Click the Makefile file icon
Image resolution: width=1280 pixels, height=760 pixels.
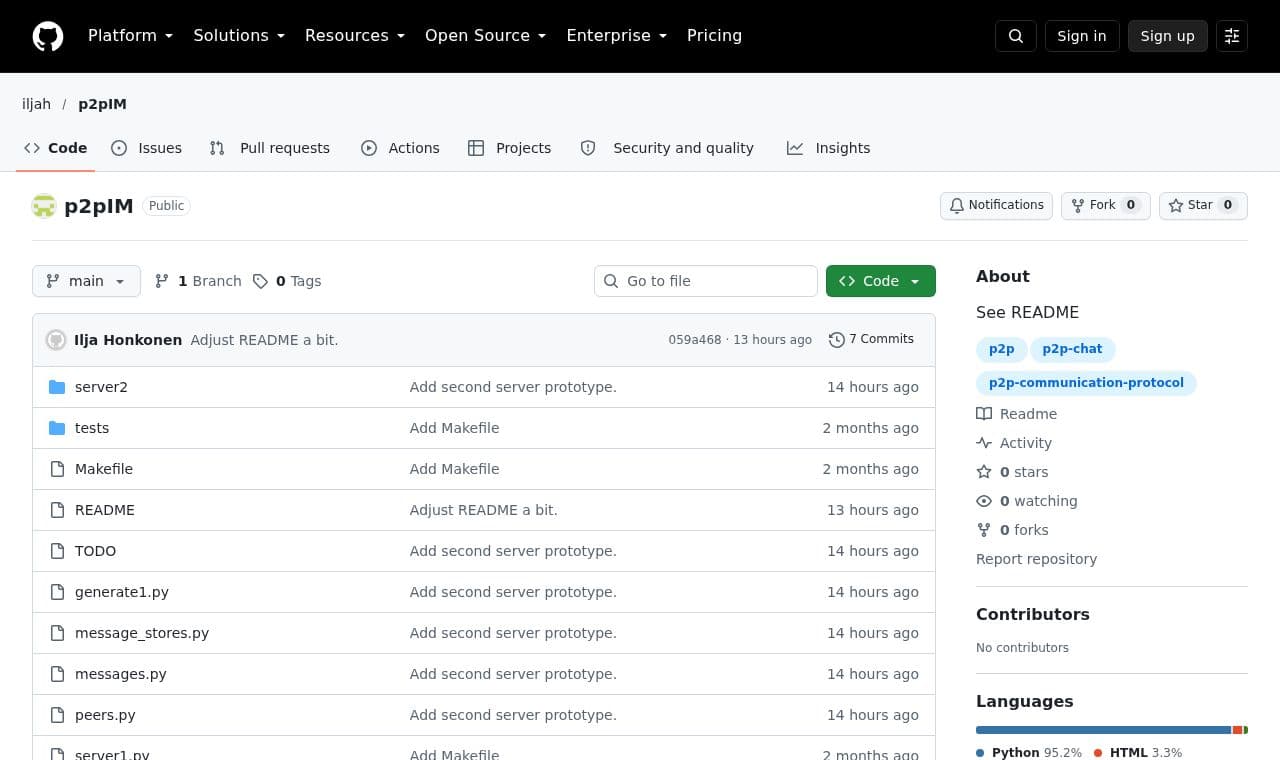coord(57,469)
